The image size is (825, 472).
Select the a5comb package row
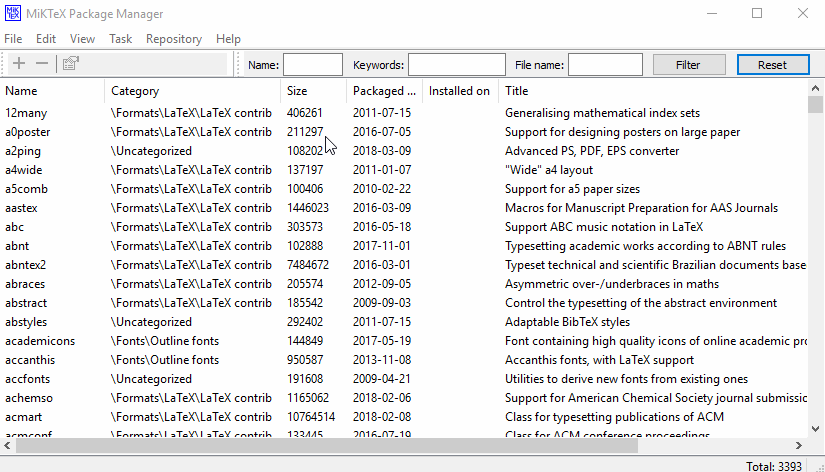pyautogui.click(x=404, y=188)
